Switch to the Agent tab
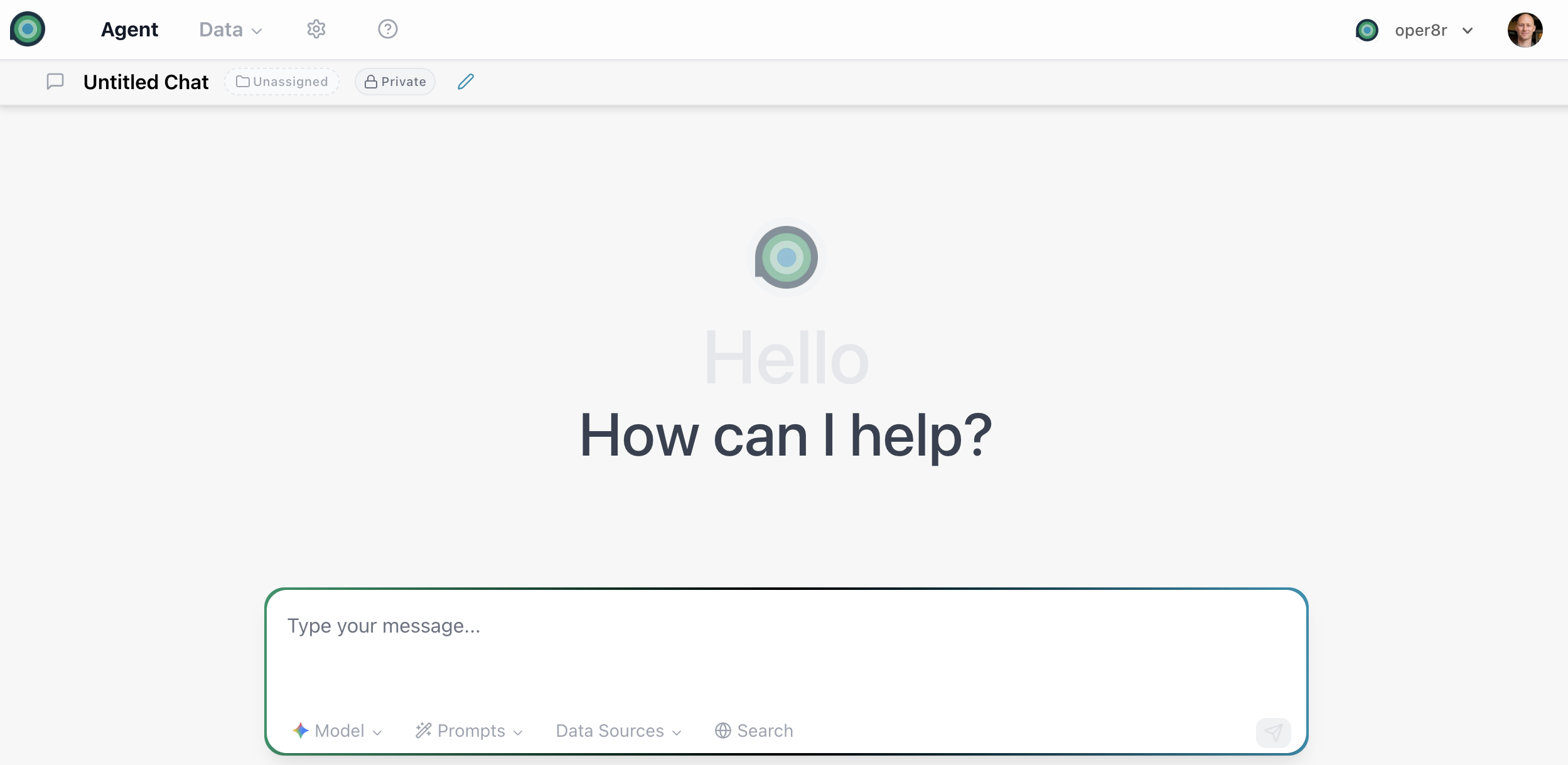This screenshot has height=765, width=1568. 129,29
